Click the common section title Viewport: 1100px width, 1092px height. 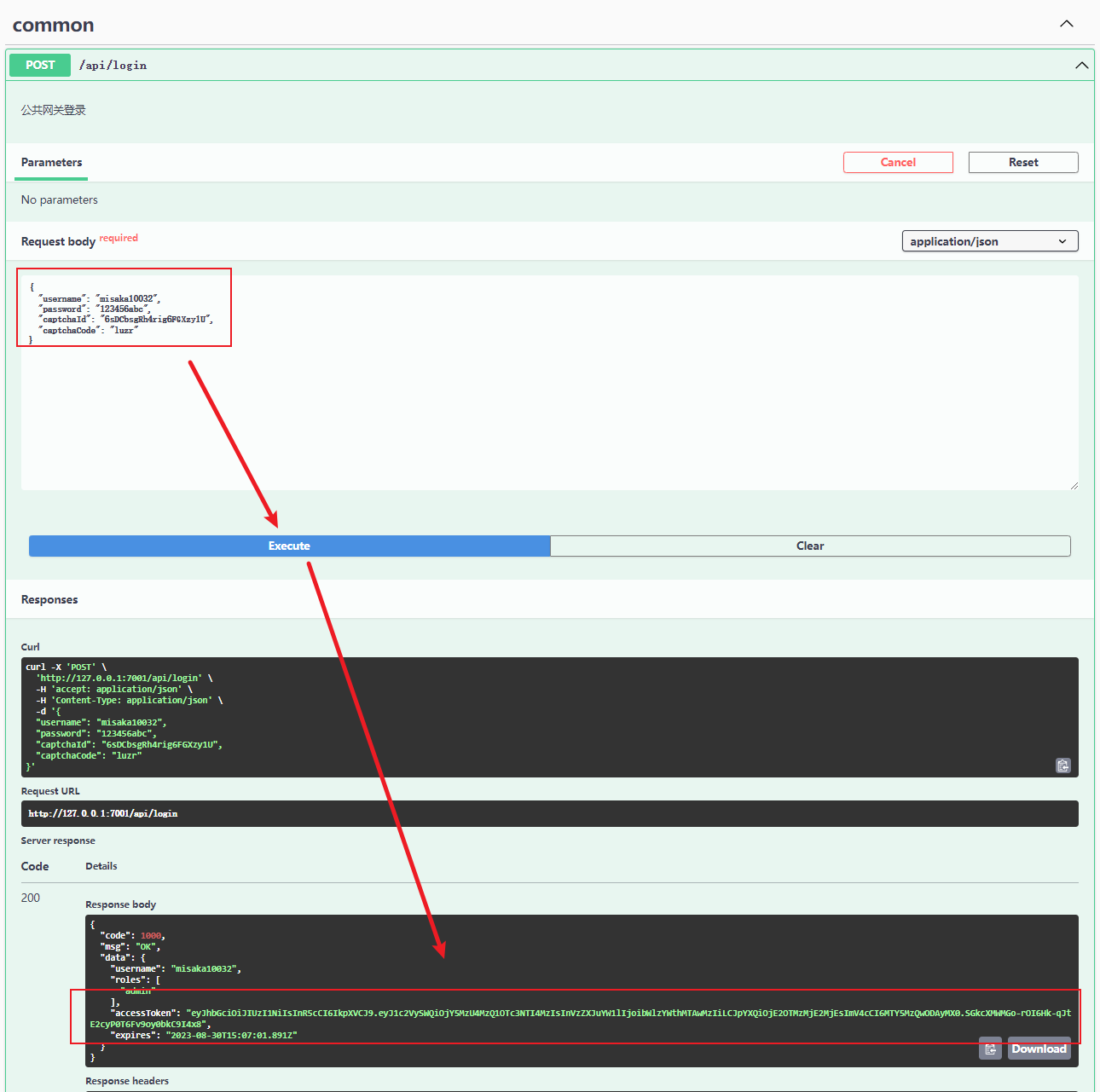coord(53,26)
